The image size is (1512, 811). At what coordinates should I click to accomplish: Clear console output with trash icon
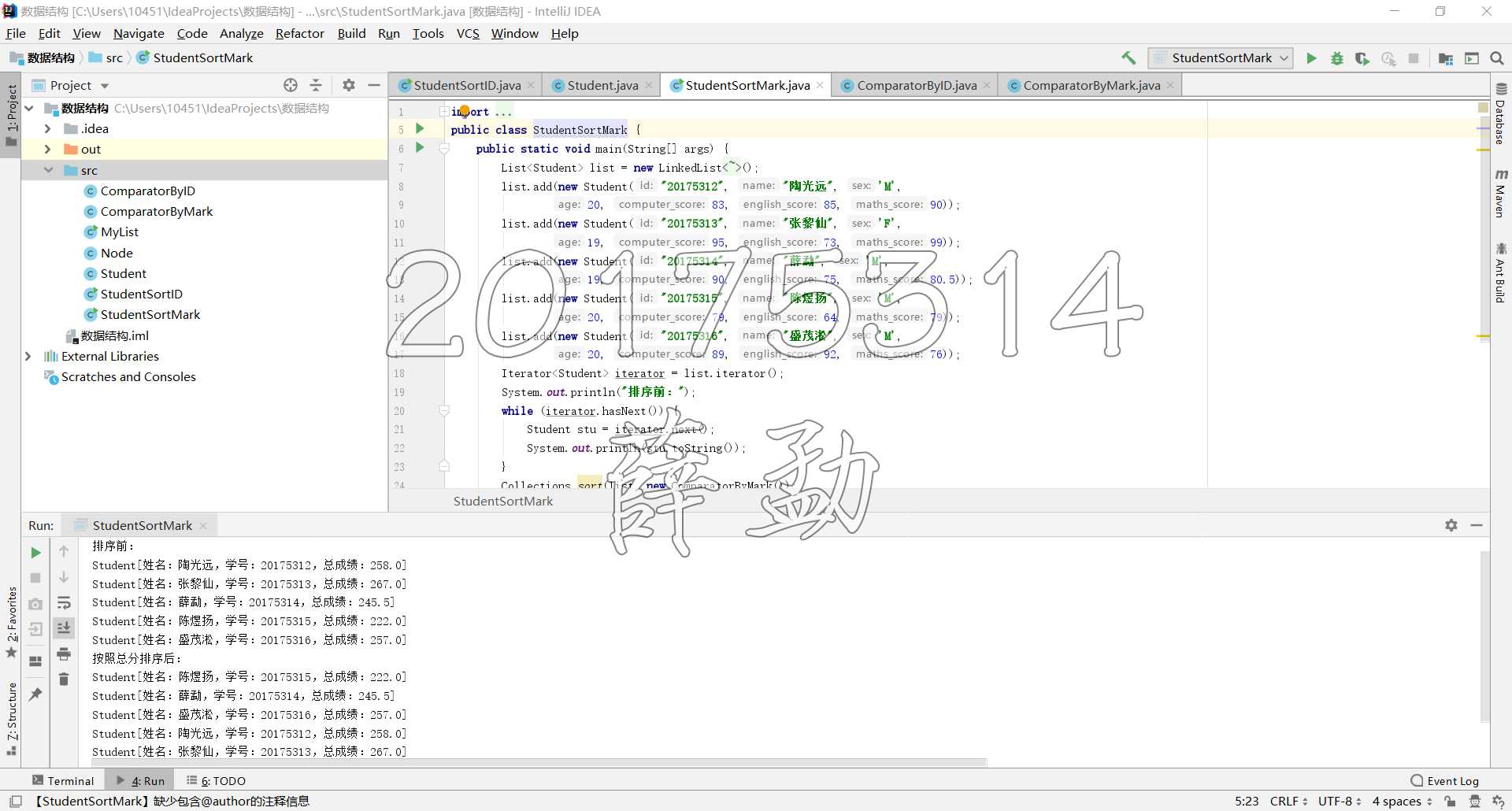click(64, 679)
